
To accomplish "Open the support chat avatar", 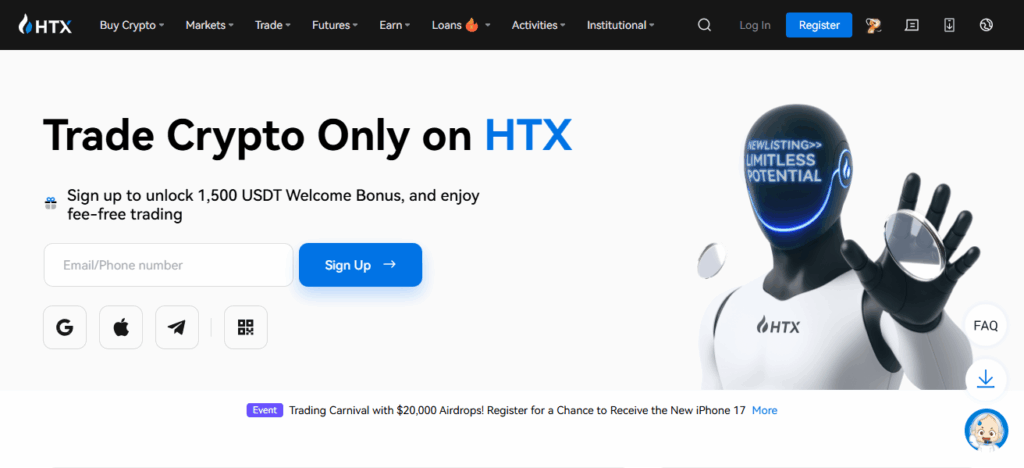I will click(x=985, y=429).
